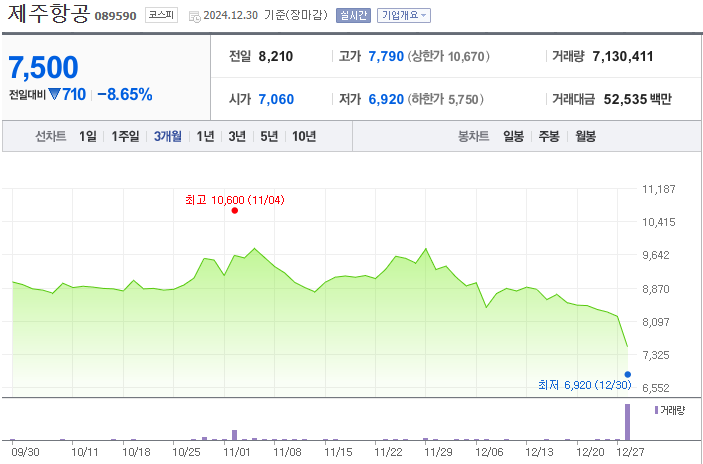
Task: Click the 11/01 volume bar
Action: point(234,435)
